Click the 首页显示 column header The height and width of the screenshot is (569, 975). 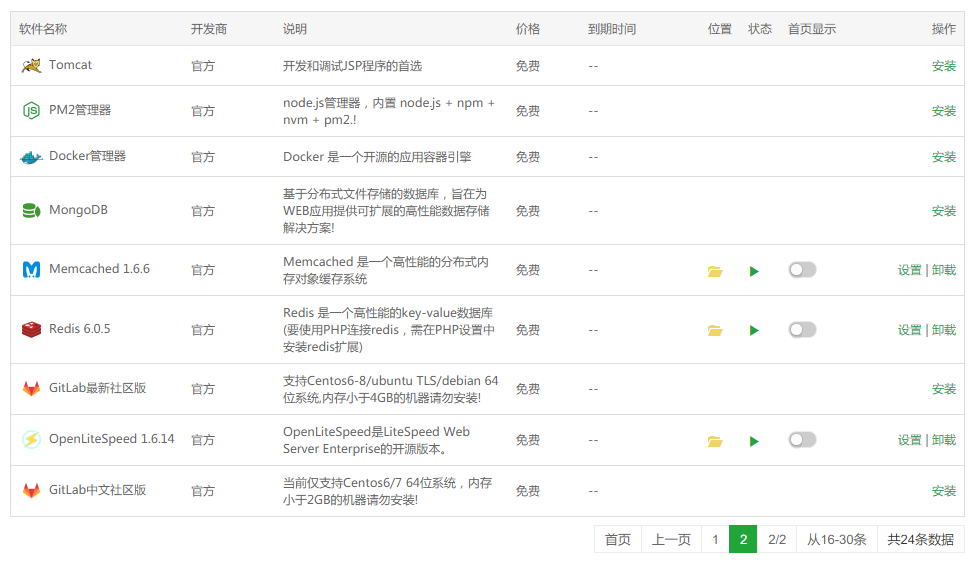click(x=812, y=29)
